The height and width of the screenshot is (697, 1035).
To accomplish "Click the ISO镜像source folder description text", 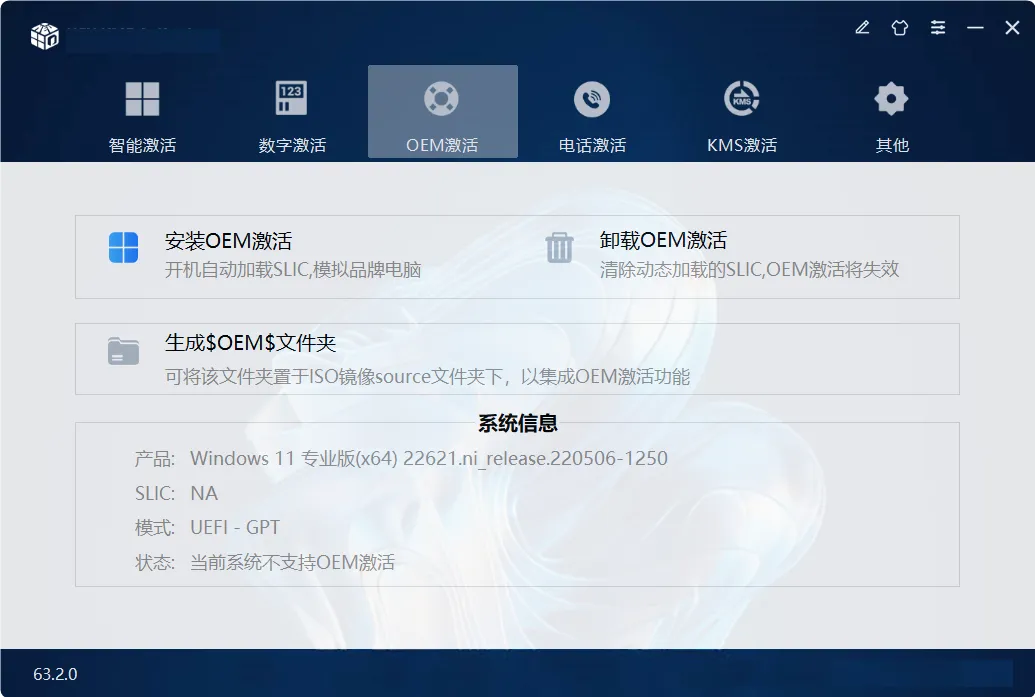I will click(x=427, y=377).
